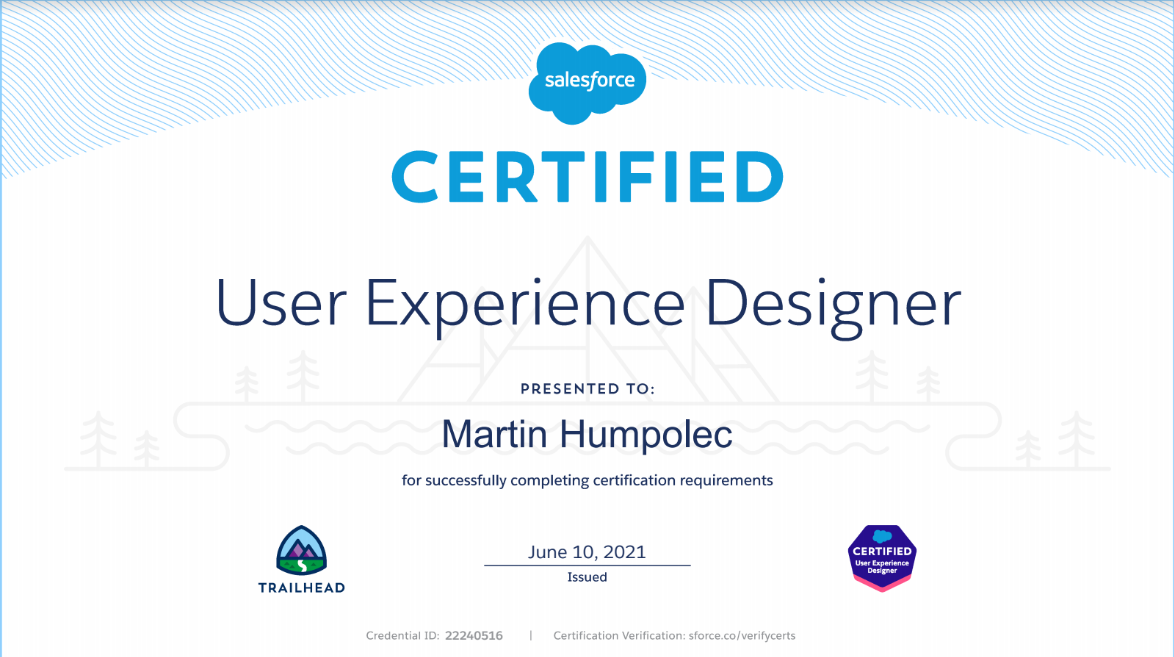The width and height of the screenshot is (1174, 657).
Task: Click the successfully completing certification requirements line
Action: click(588, 480)
